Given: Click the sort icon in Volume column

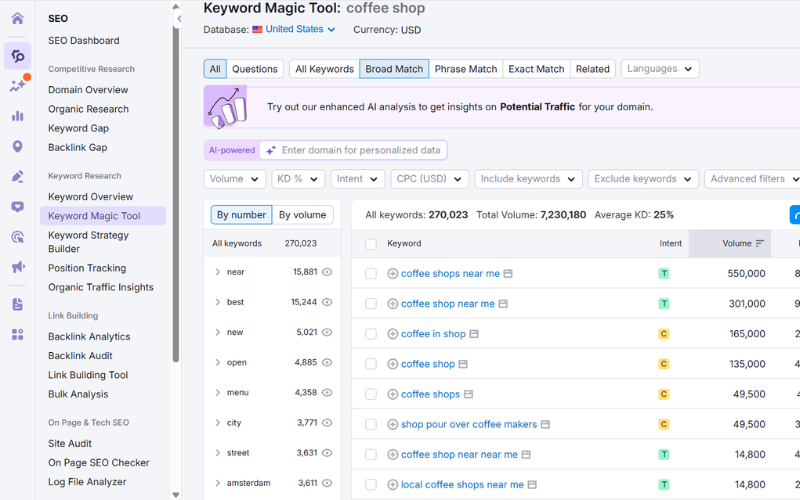Looking at the screenshot, I should (x=760, y=243).
